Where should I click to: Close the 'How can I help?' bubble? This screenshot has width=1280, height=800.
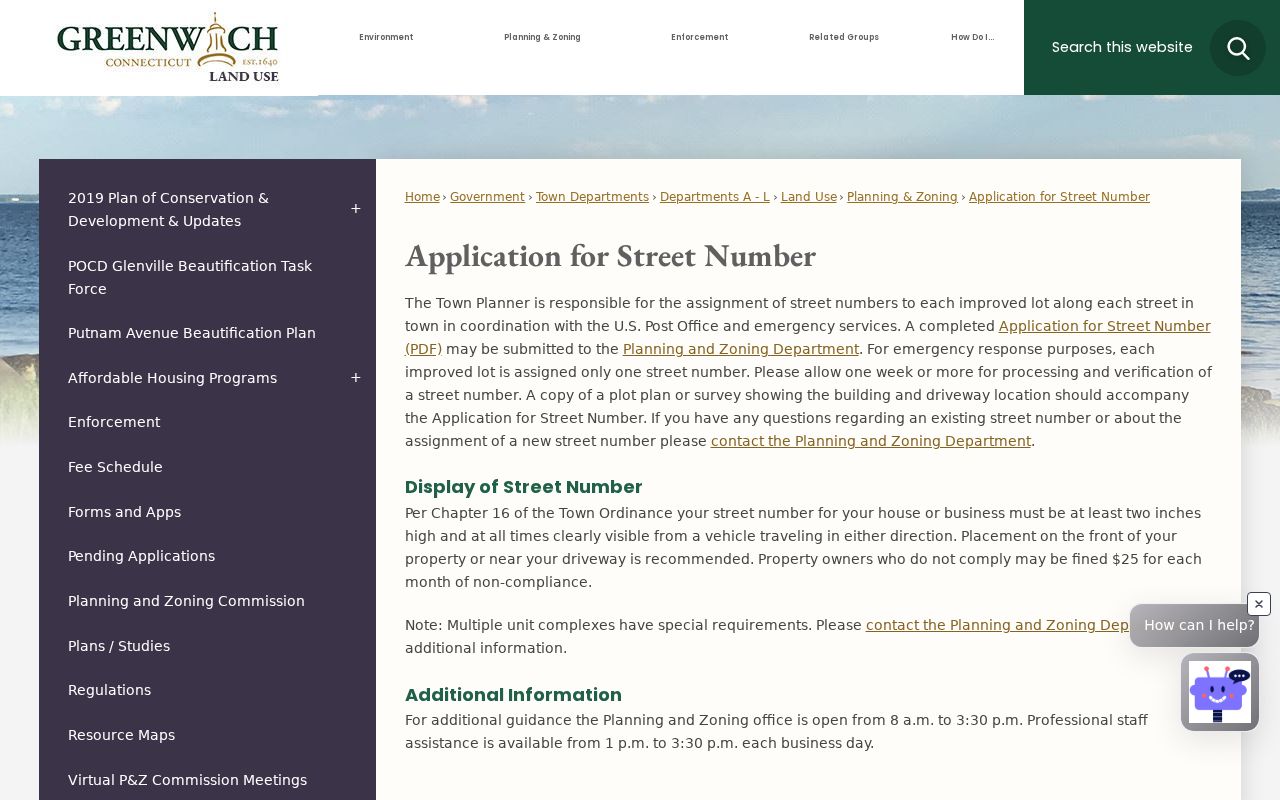pyautogui.click(x=1259, y=604)
